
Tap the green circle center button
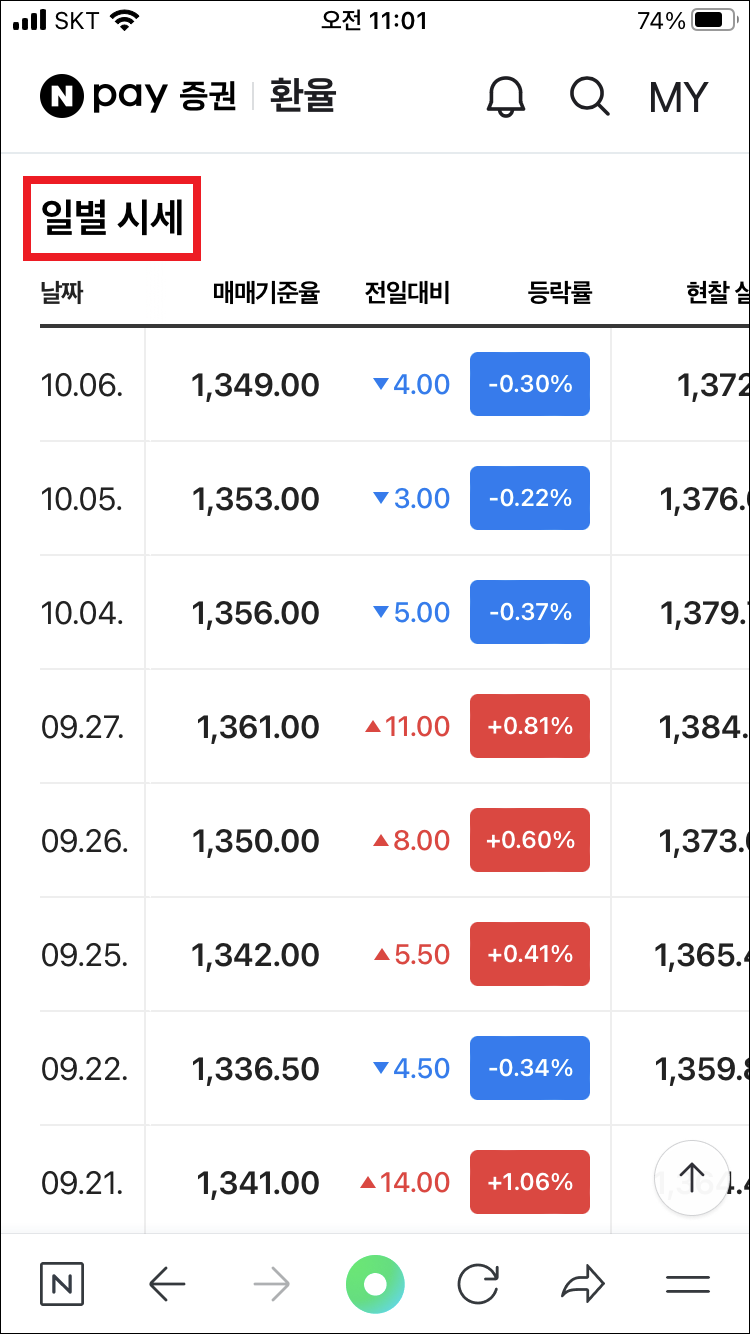(x=375, y=1284)
